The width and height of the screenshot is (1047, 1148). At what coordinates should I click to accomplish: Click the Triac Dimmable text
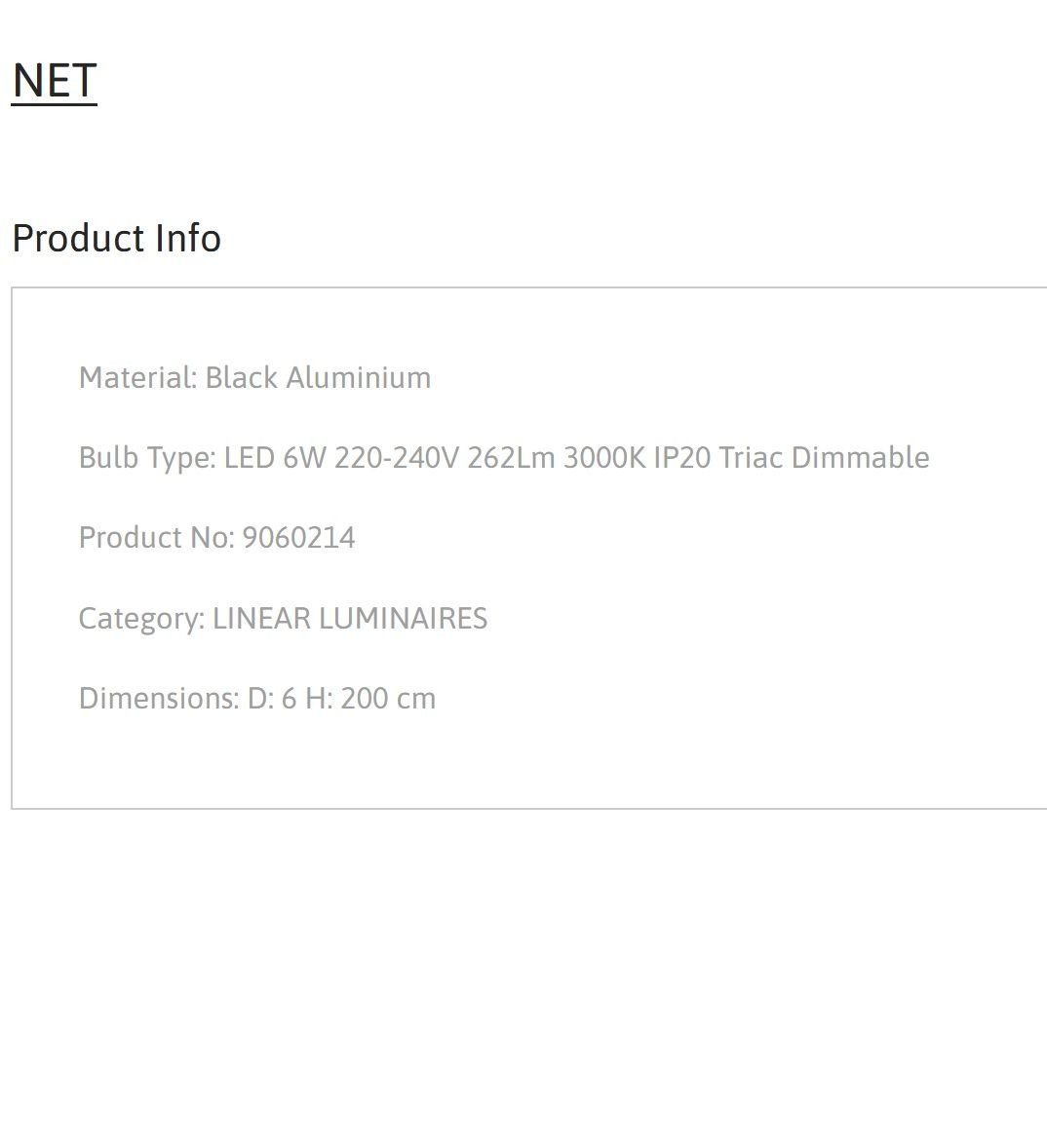coord(824,457)
